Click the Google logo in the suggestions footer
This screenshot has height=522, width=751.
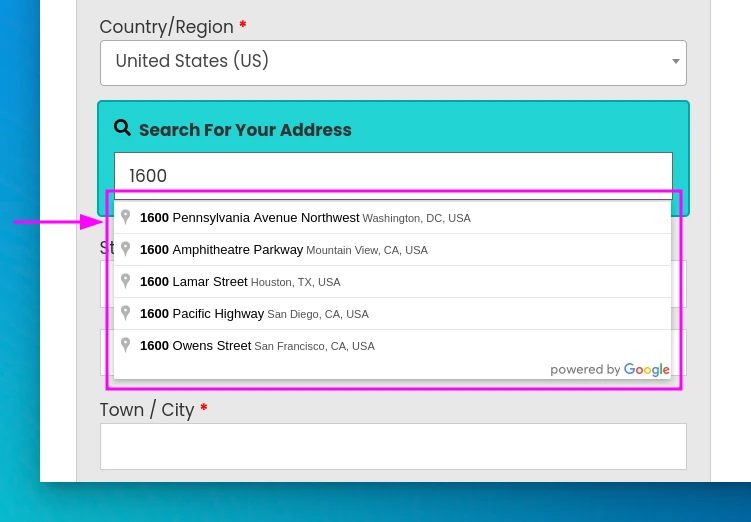647,370
